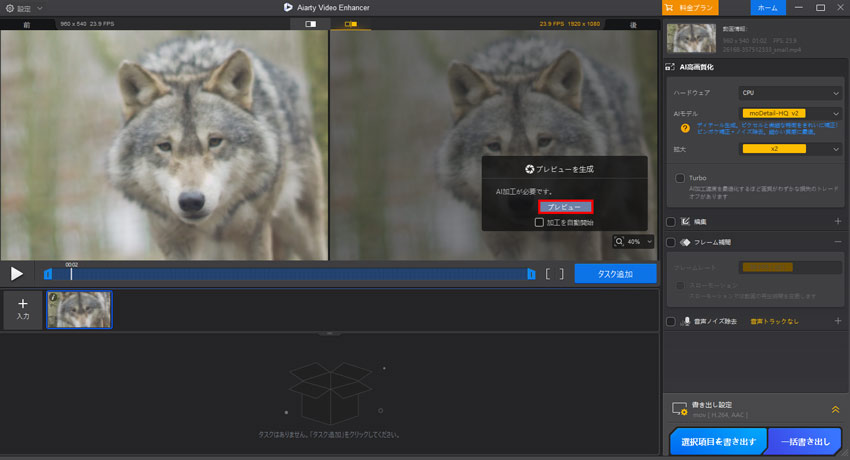Select the 前 preview label tab
The image size is (850, 460).
27,24
